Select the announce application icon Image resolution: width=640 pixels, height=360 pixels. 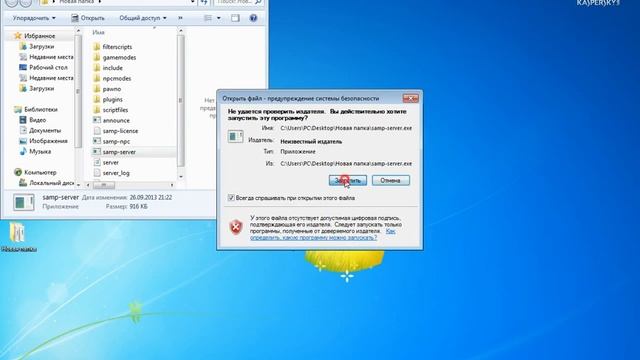(x=96, y=120)
